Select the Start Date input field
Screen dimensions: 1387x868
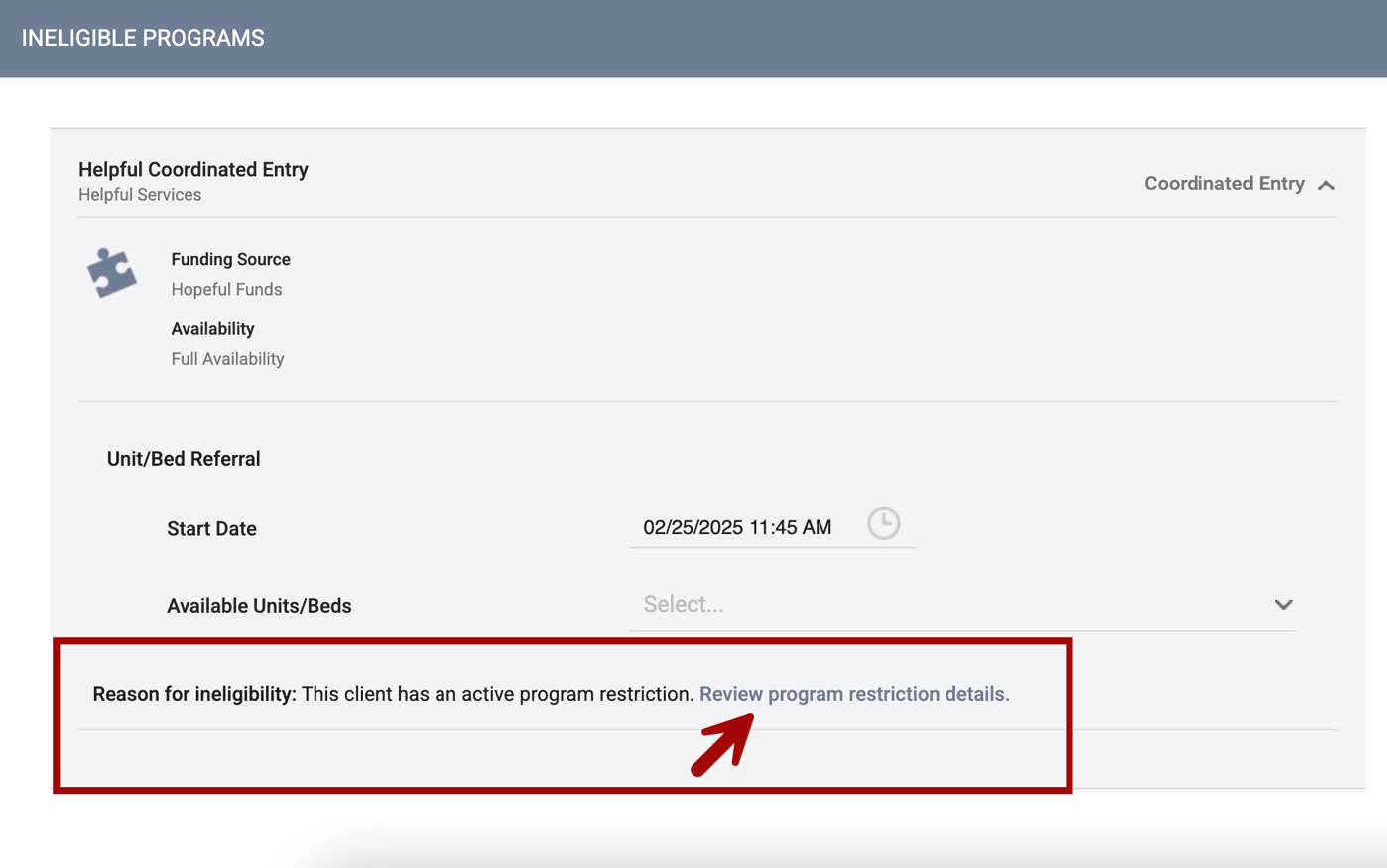click(772, 527)
